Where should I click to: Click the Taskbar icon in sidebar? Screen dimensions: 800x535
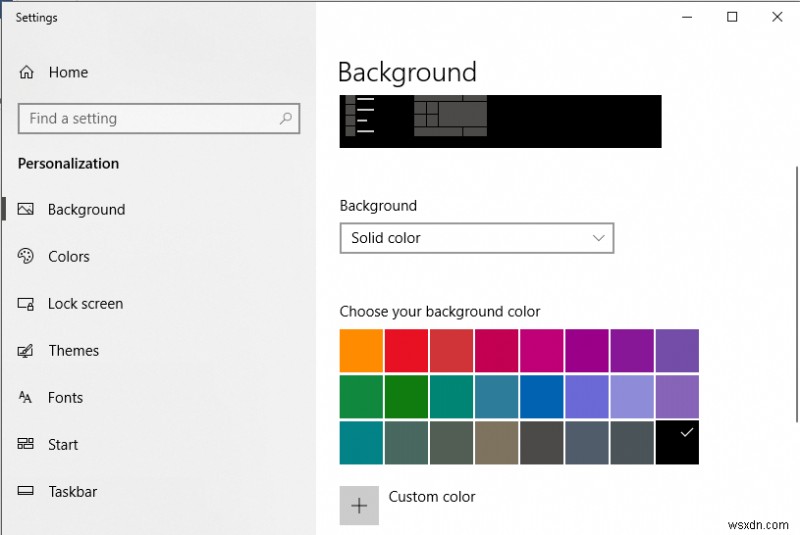pos(26,491)
